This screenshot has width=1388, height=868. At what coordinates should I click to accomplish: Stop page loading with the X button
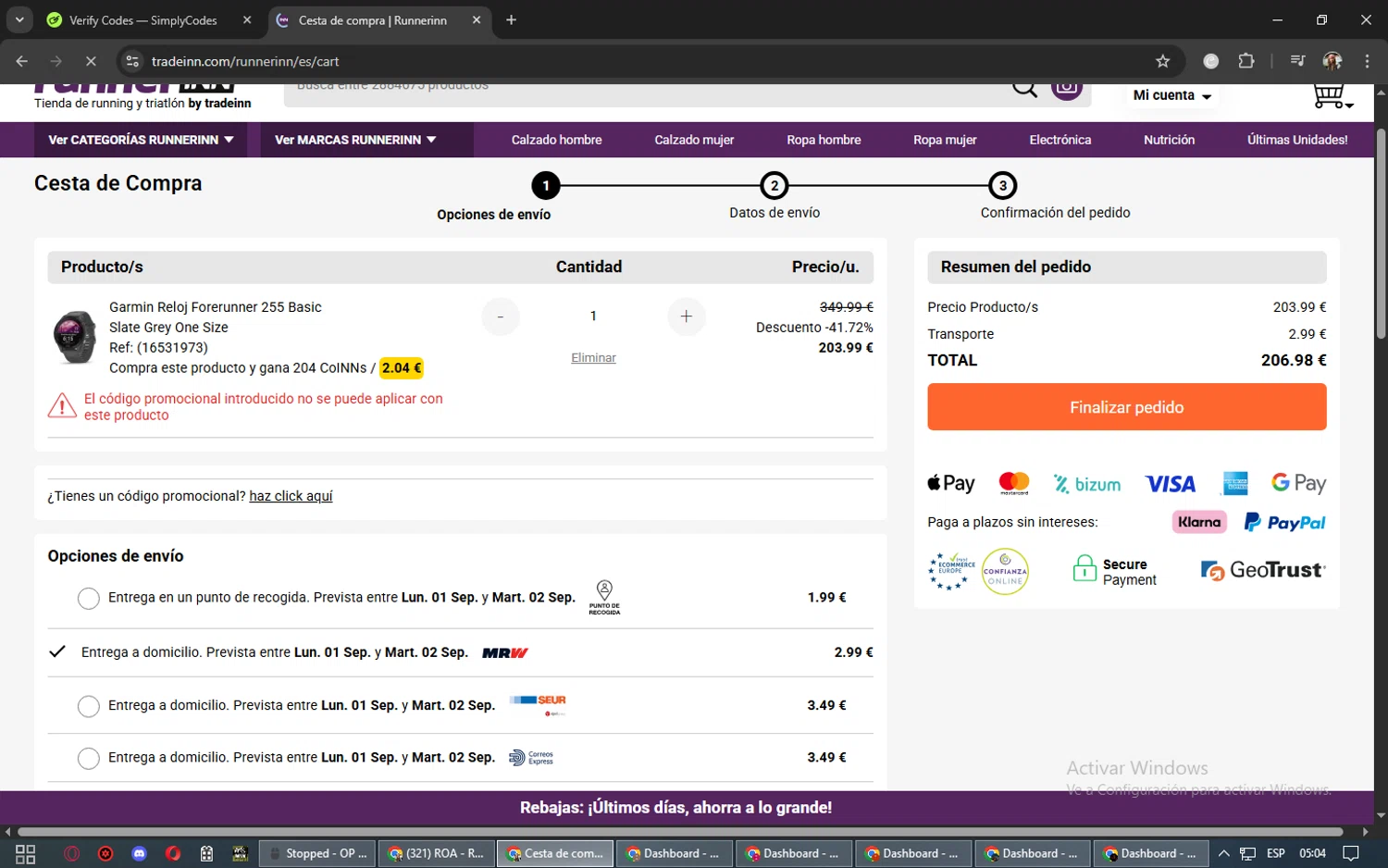91,61
